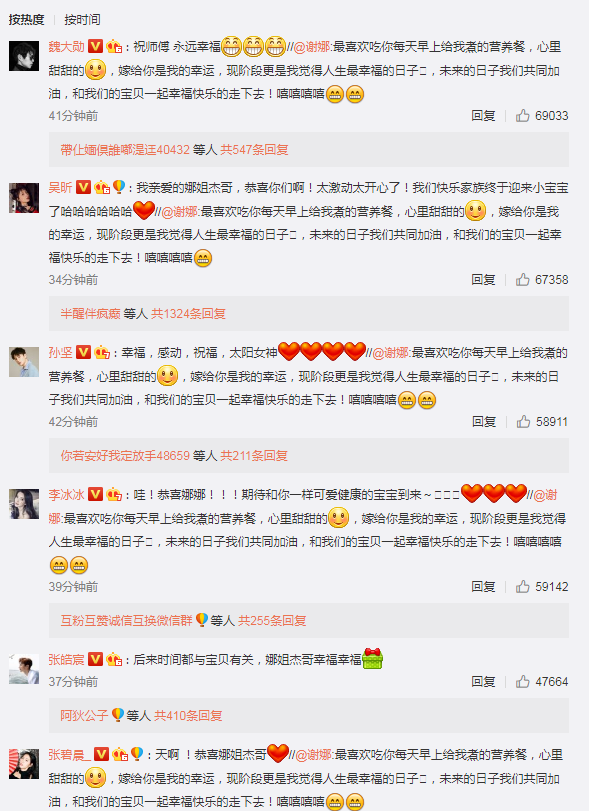
Task: Like 孙坚's comment showing 58911
Action: (x=523, y=422)
